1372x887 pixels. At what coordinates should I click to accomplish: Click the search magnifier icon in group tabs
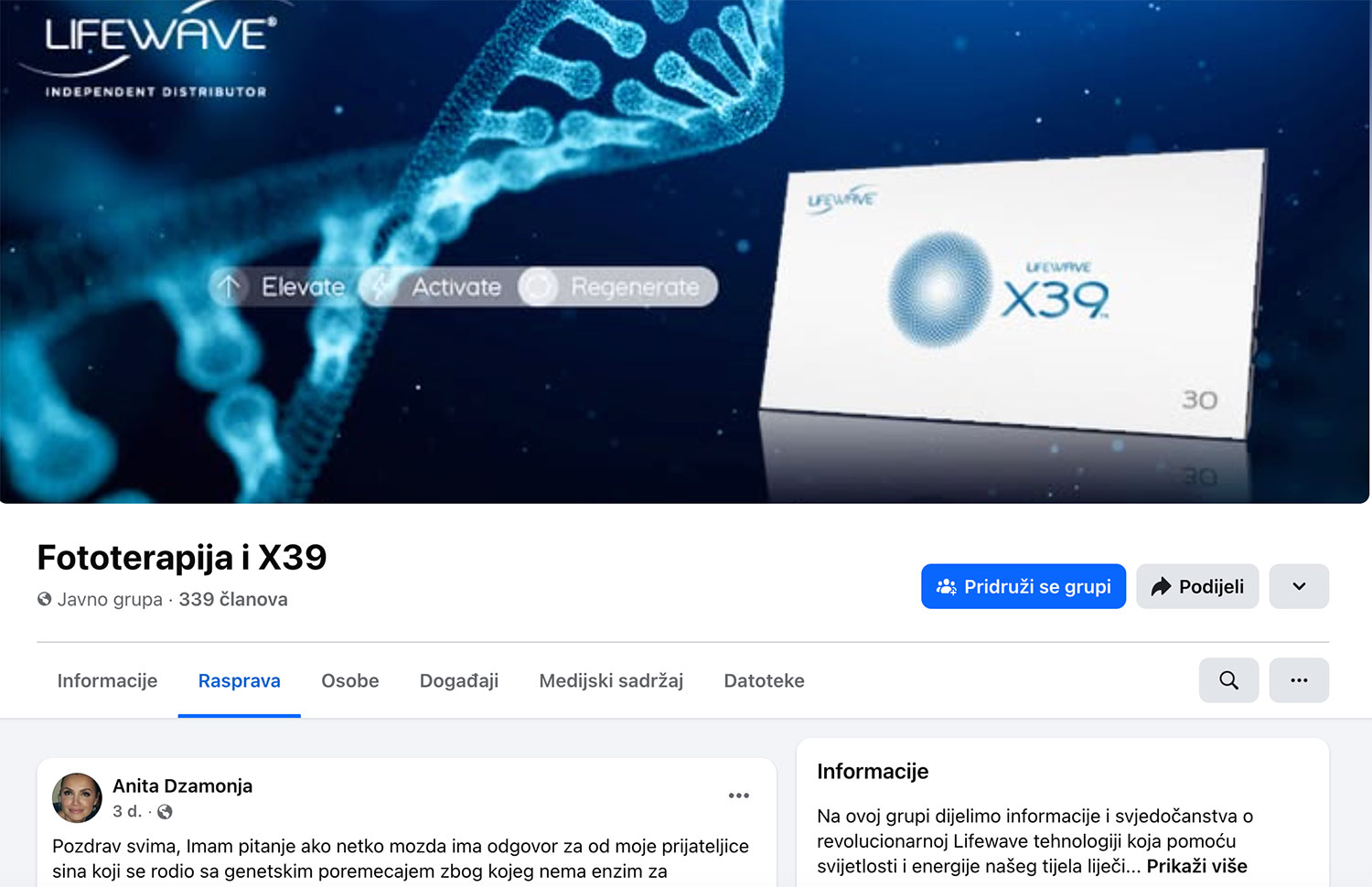[x=1228, y=680]
